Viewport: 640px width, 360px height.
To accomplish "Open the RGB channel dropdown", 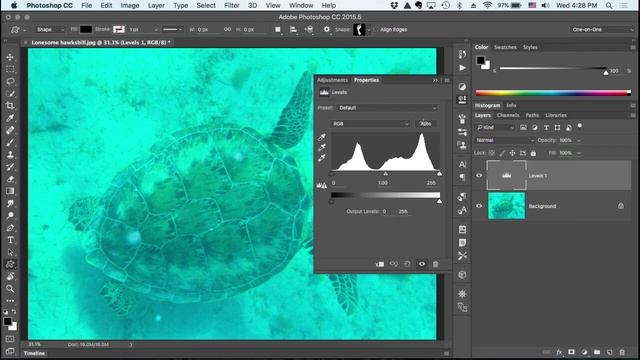I will point(370,124).
